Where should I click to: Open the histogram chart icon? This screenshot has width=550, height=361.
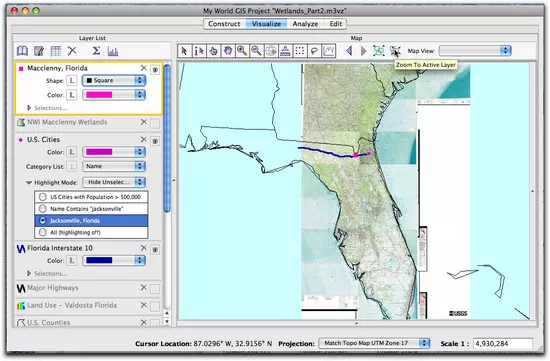pos(113,51)
